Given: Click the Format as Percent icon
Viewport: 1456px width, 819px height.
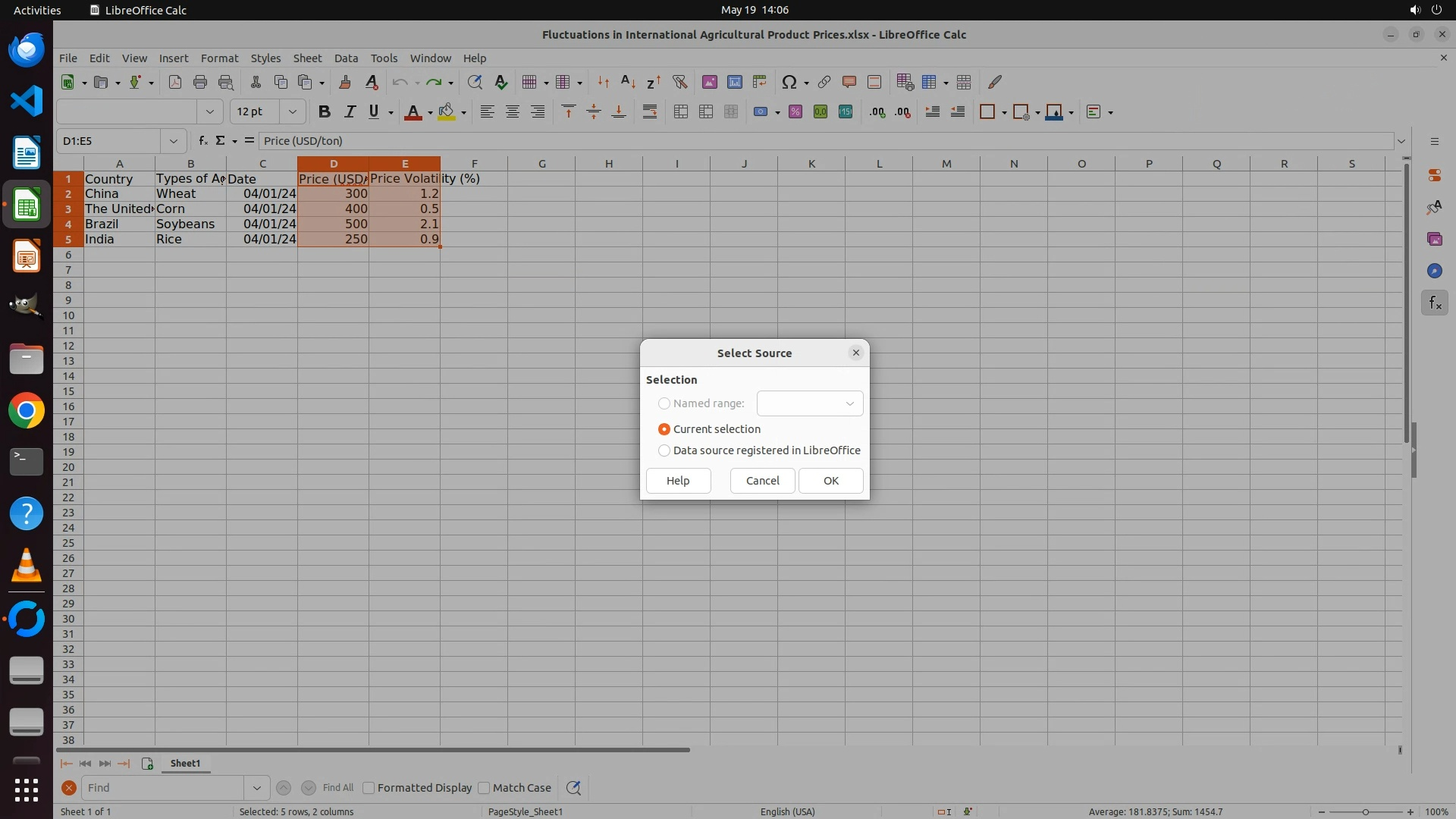Looking at the screenshot, I should [795, 112].
